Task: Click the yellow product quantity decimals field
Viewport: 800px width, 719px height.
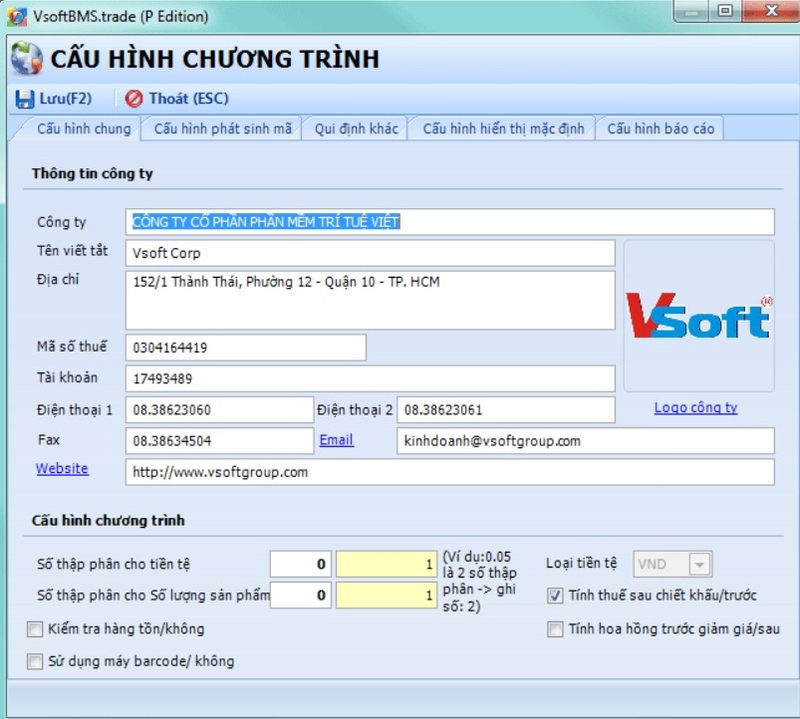Action: click(386, 595)
